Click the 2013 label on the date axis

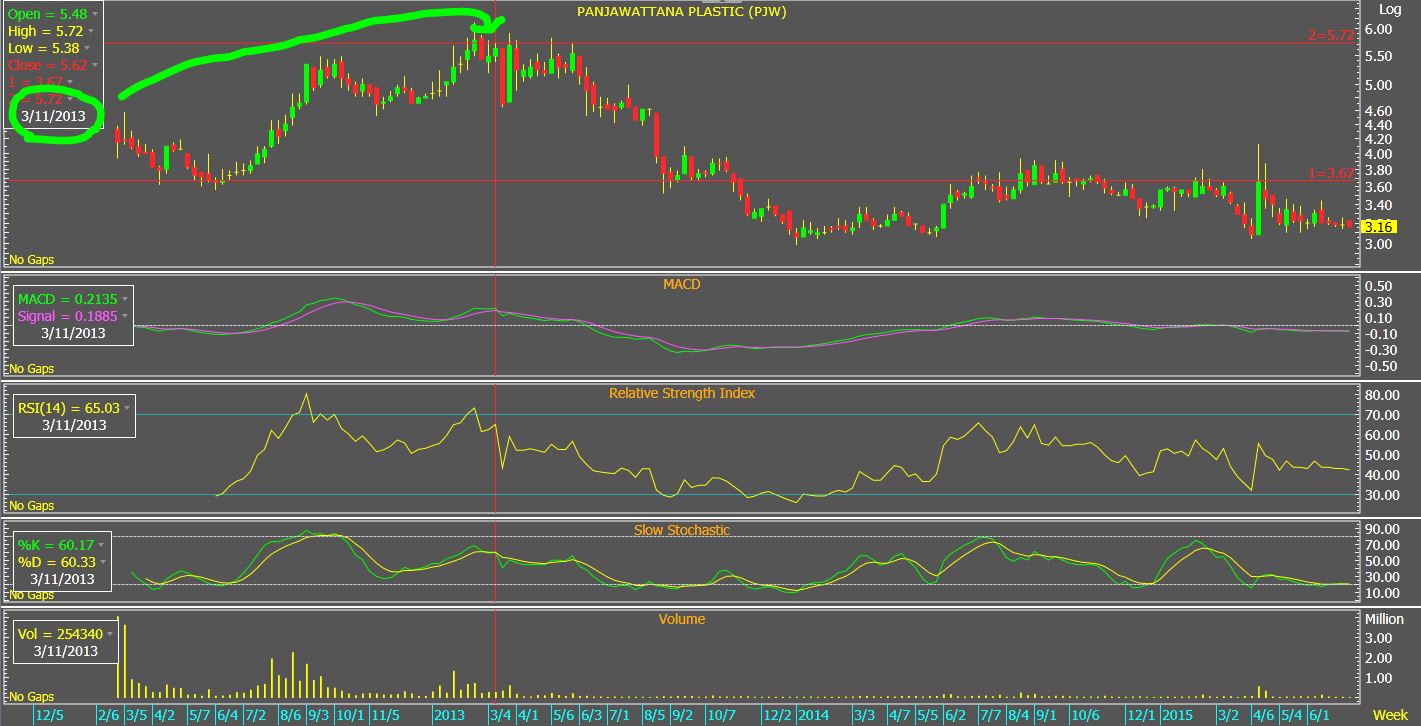(x=449, y=715)
